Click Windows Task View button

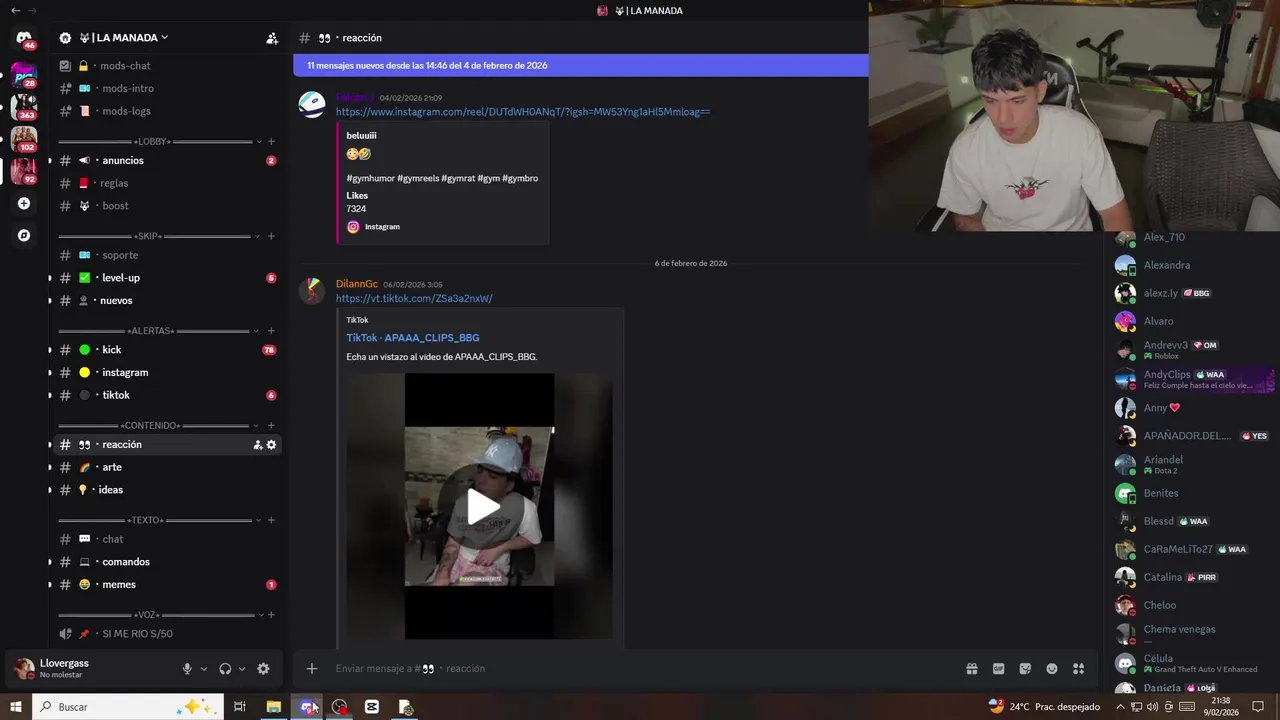pyautogui.click(x=240, y=707)
